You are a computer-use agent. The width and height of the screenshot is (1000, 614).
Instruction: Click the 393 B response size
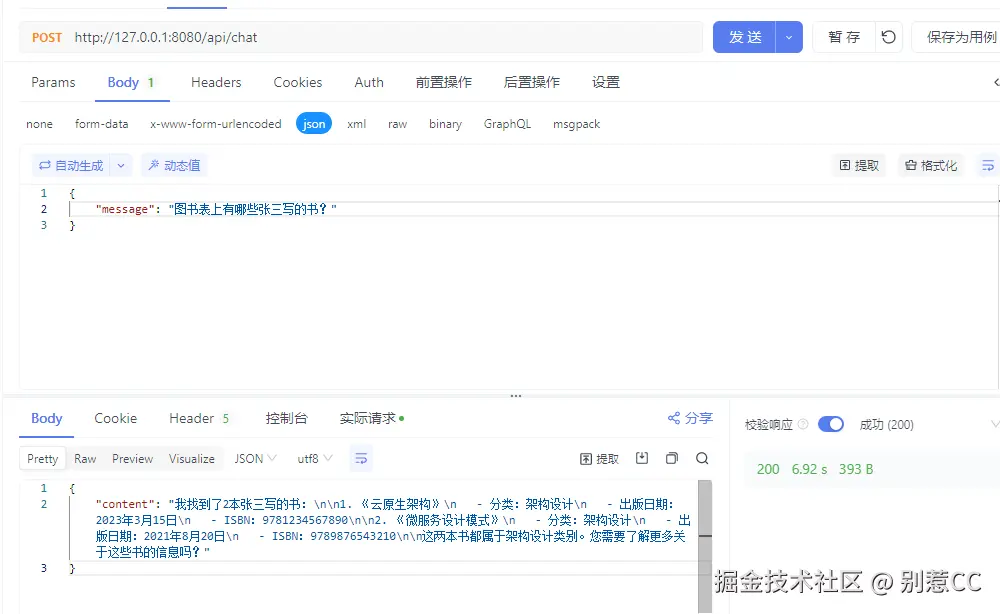pyautogui.click(x=856, y=469)
